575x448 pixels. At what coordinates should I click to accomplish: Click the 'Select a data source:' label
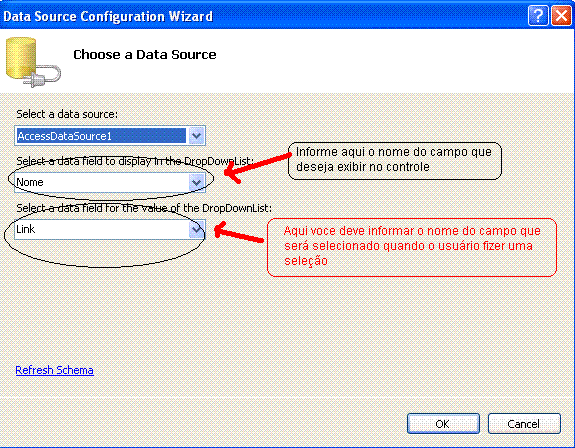67,114
